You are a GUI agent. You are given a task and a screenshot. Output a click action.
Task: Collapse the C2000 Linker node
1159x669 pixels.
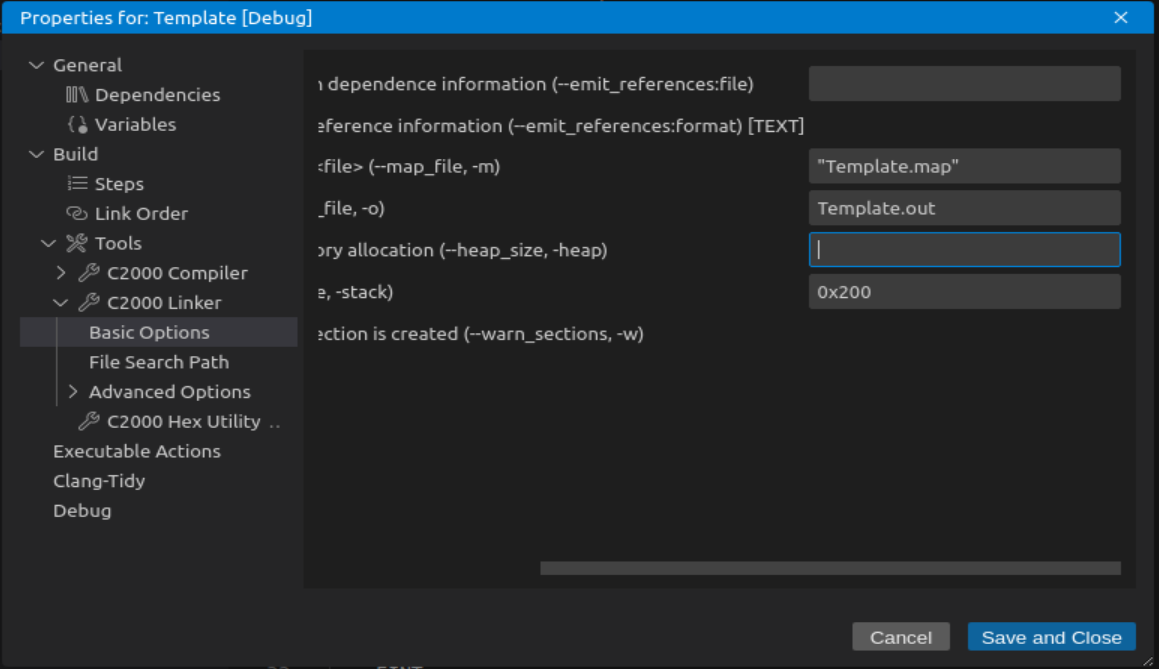coord(61,302)
